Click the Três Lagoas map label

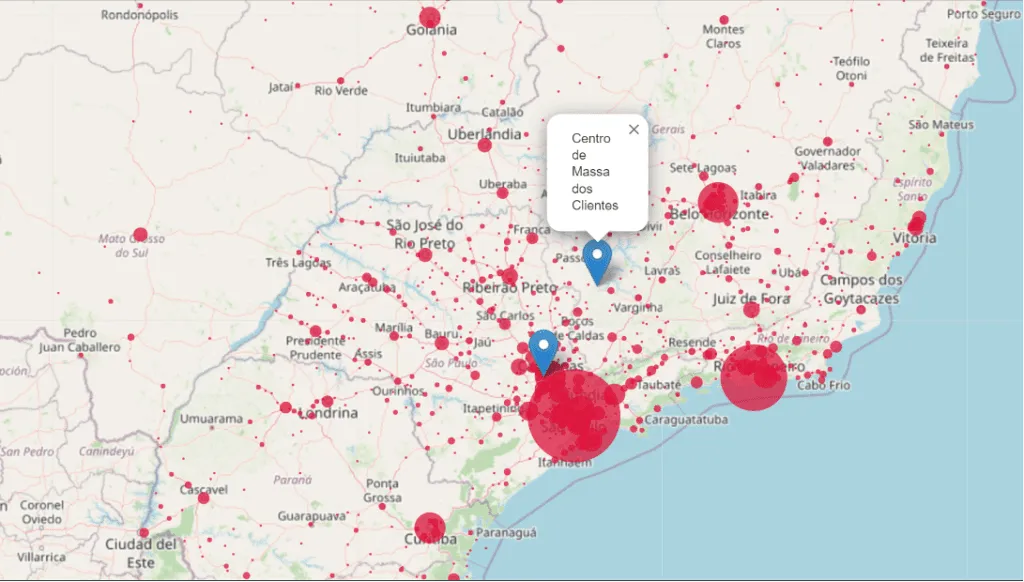pyautogui.click(x=298, y=263)
